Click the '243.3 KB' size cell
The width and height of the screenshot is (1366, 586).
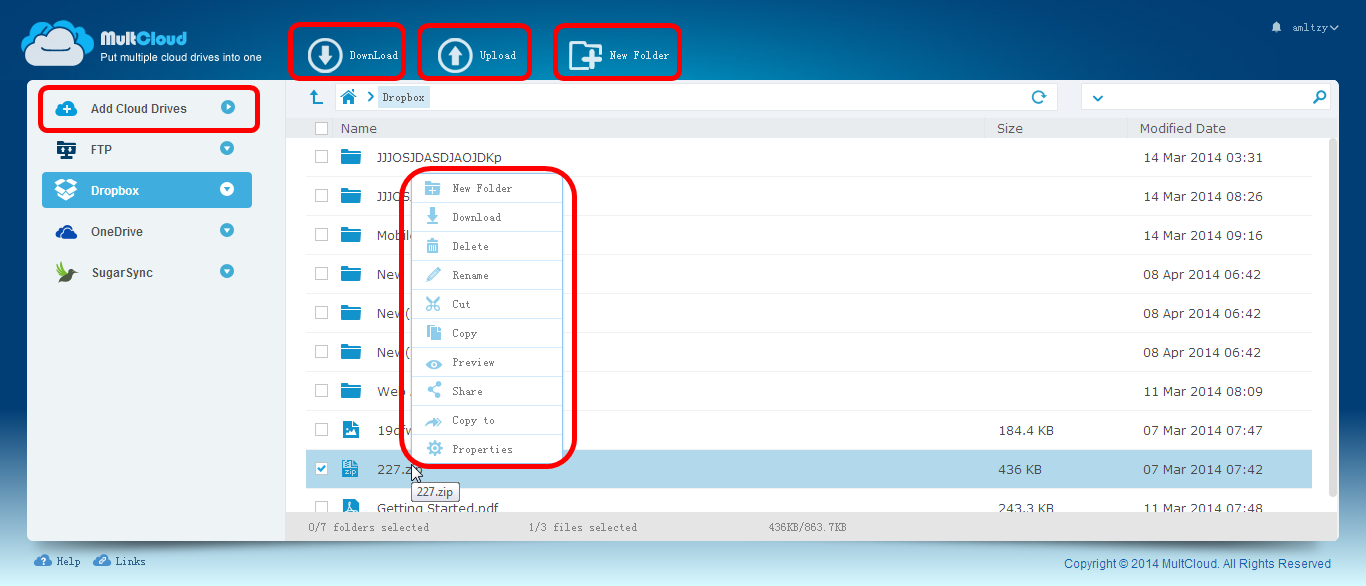click(x=1026, y=508)
